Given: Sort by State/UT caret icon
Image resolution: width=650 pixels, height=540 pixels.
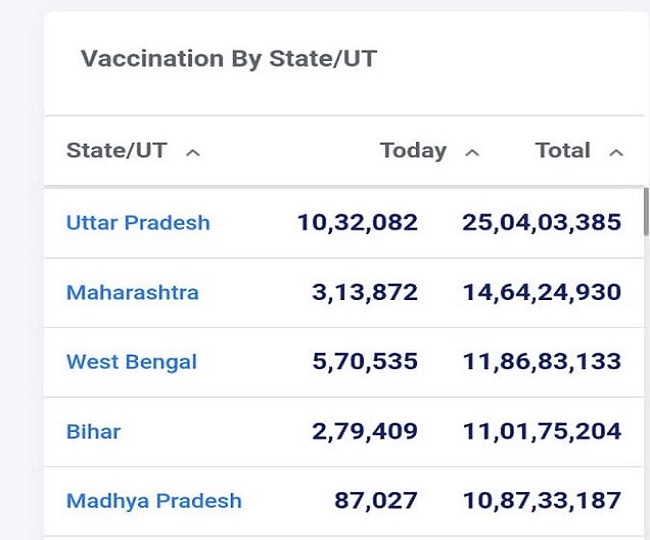Looking at the screenshot, I should pyautogui.click(x=193, y=153).
